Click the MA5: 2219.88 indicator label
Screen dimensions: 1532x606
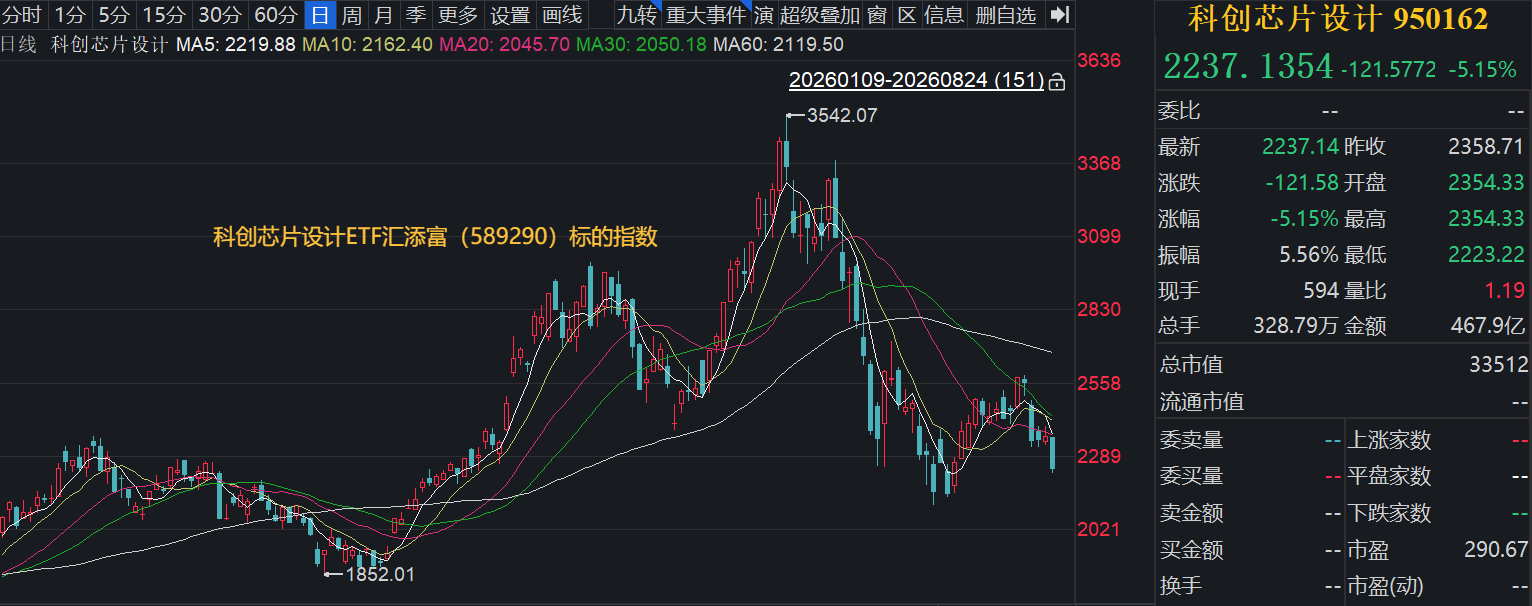click(x=236, y=45)
